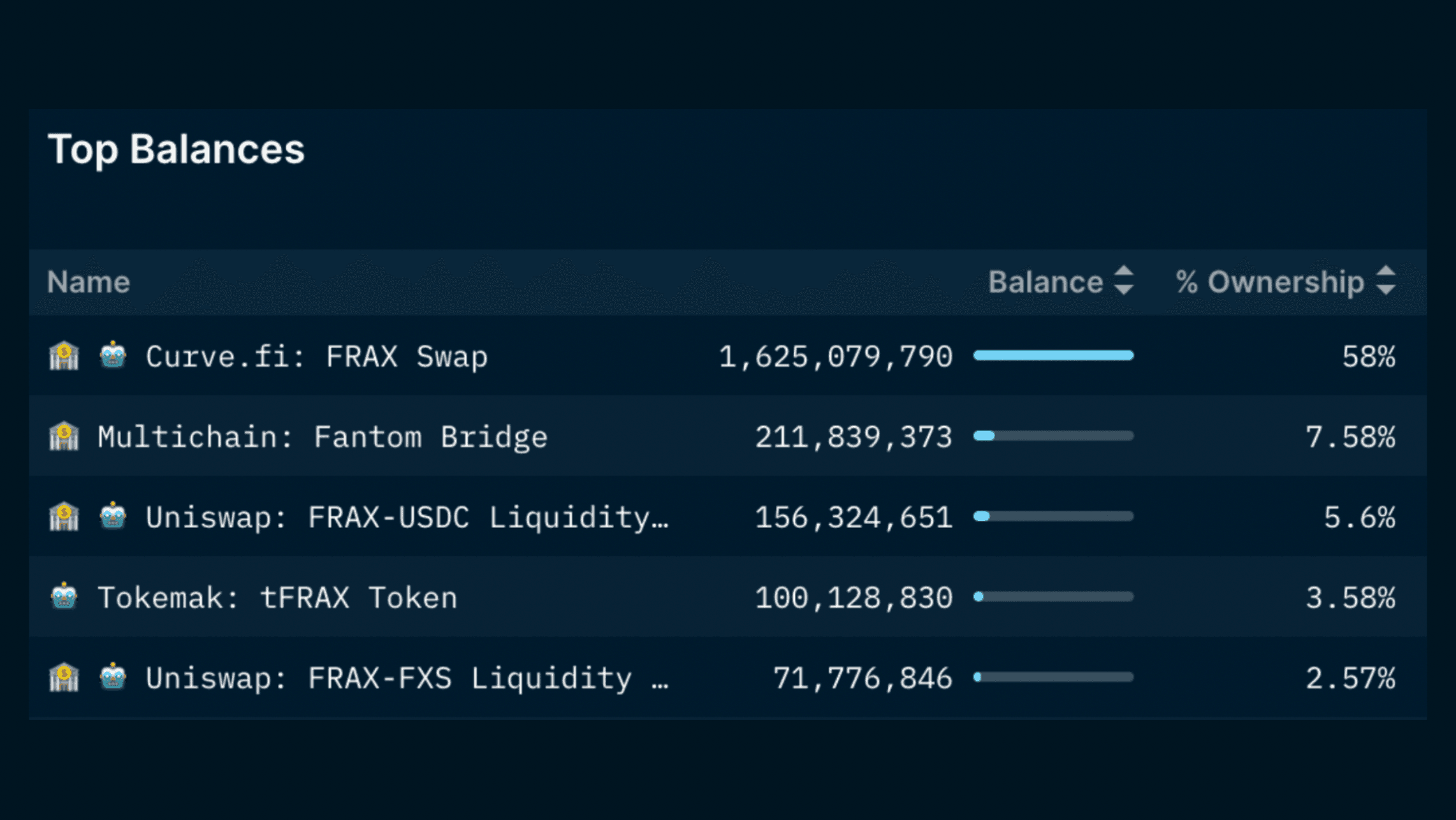The image size is (1456, 820).
Task: Sort by Balance using the arrow icon
Action: (x=1124, y=281)
